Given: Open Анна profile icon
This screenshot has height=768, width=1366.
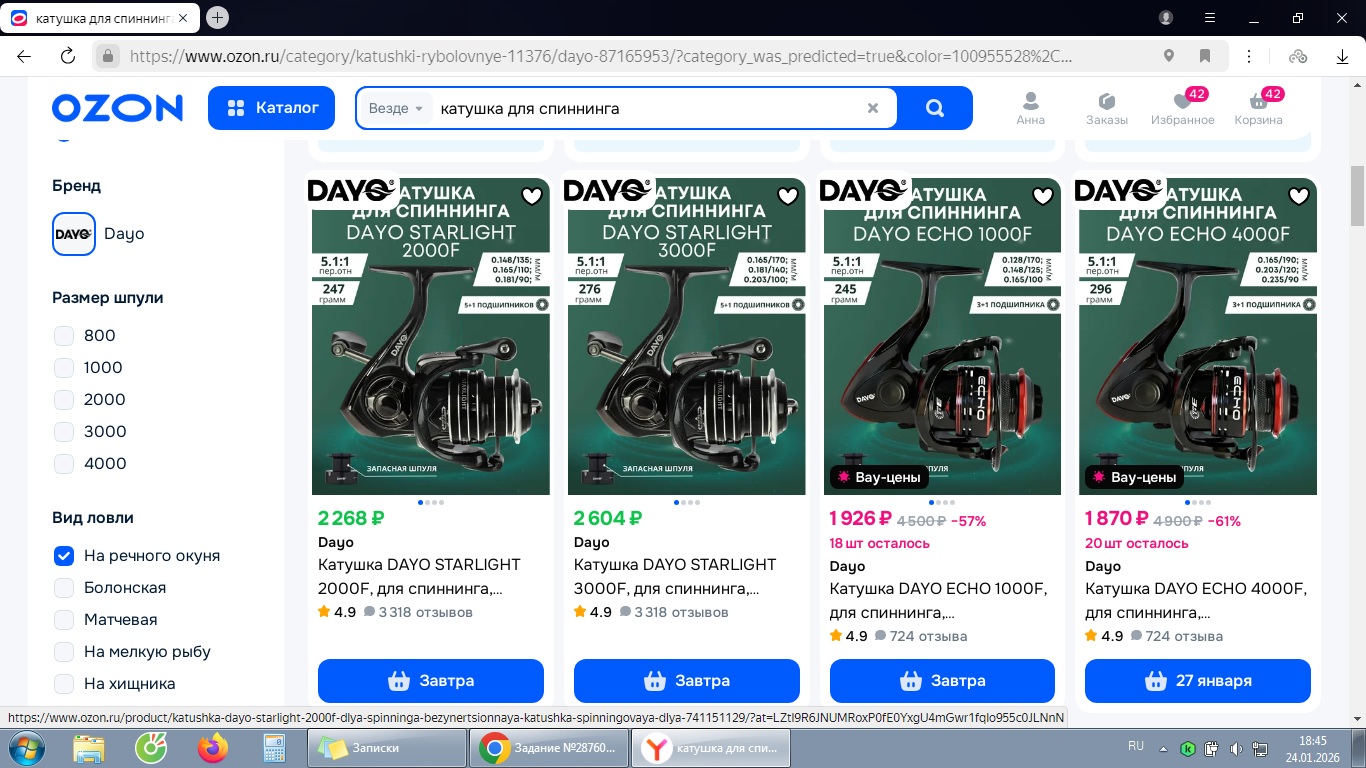Looking at the screenshot, I should pyautogui.click(x=1030, y=108).
